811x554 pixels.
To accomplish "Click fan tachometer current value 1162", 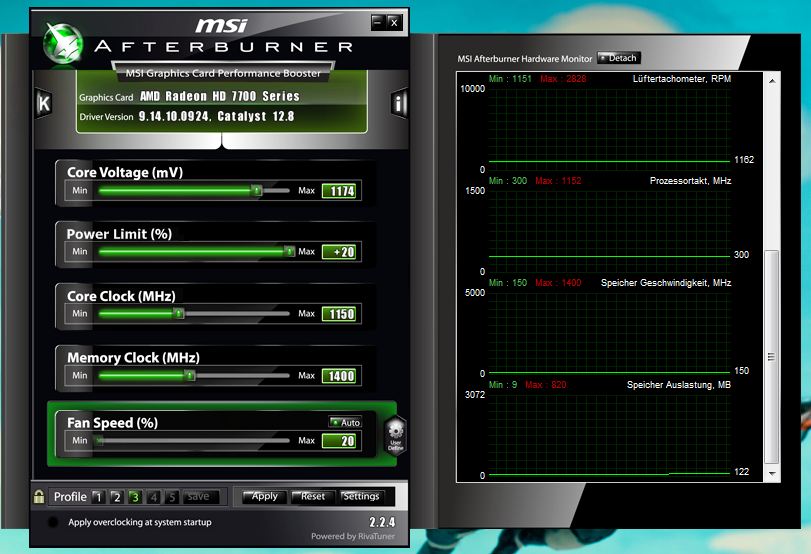I will pyautogui.click(x=744, y=160).
